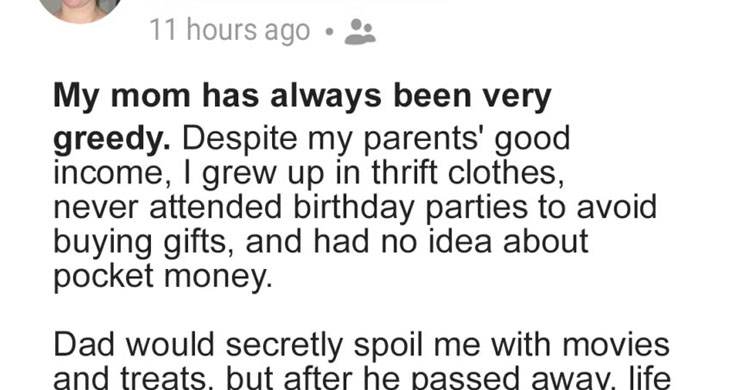Screen dimensions: 730x390
Task: Click the line 'Dad would secretly spoil me with movies'
Action: 362,345
